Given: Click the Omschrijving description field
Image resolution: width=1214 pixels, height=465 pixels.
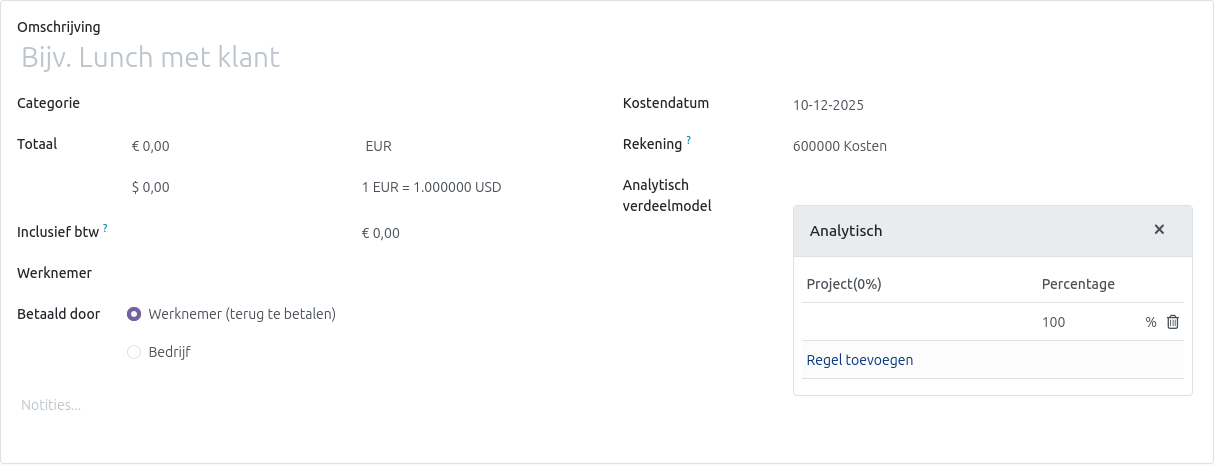Looking at the screenshot, I should 300,58.
